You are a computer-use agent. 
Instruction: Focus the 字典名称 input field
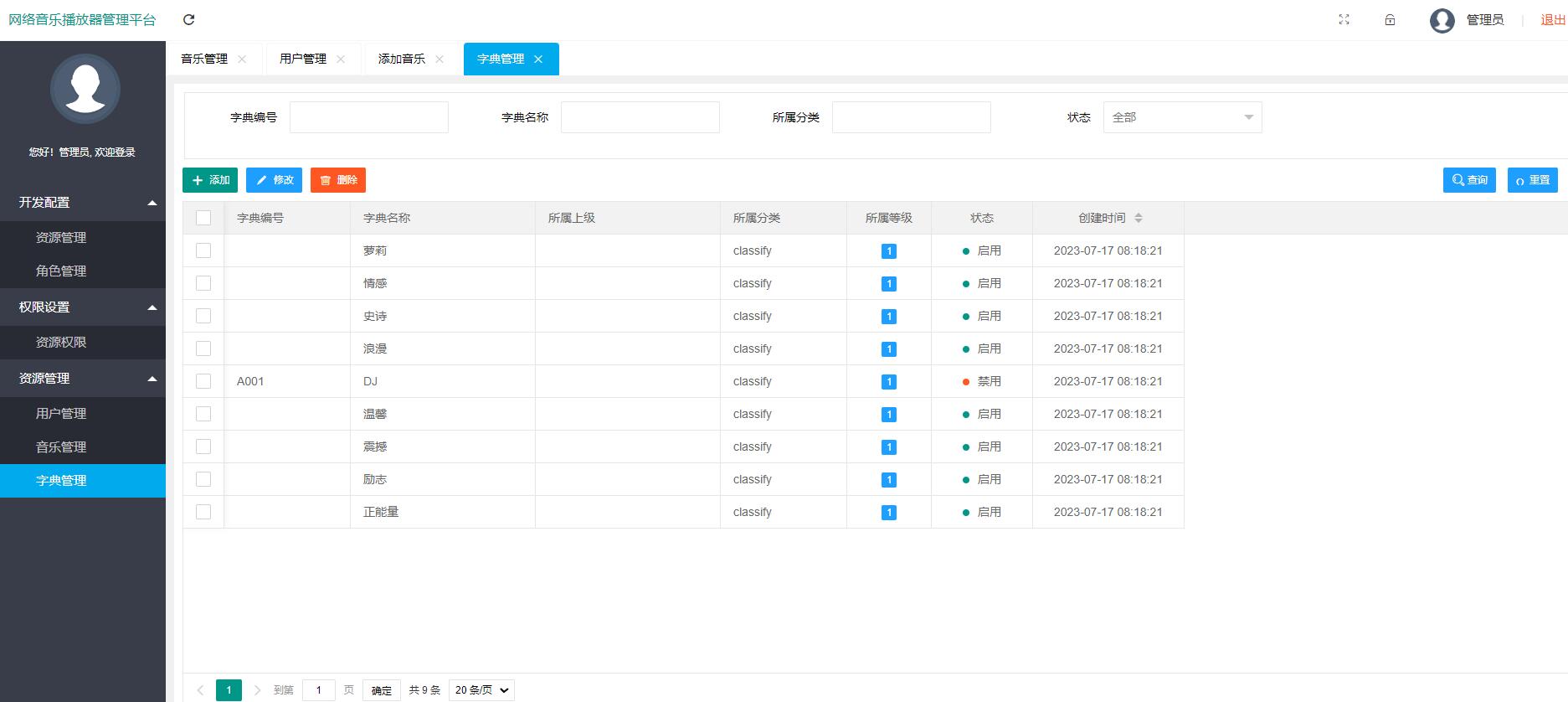click(640, 117)
